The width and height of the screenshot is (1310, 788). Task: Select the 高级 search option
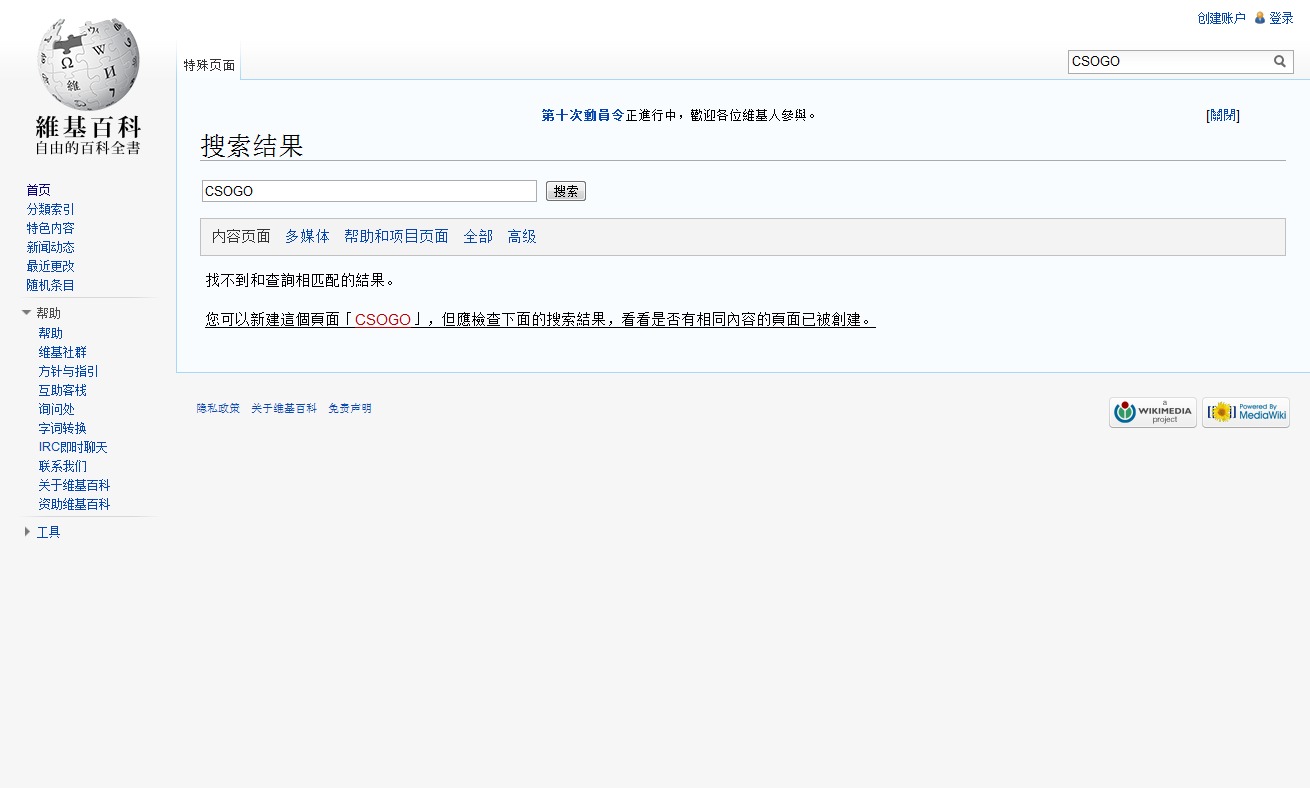pyautogui.click(x=522, y=237)
